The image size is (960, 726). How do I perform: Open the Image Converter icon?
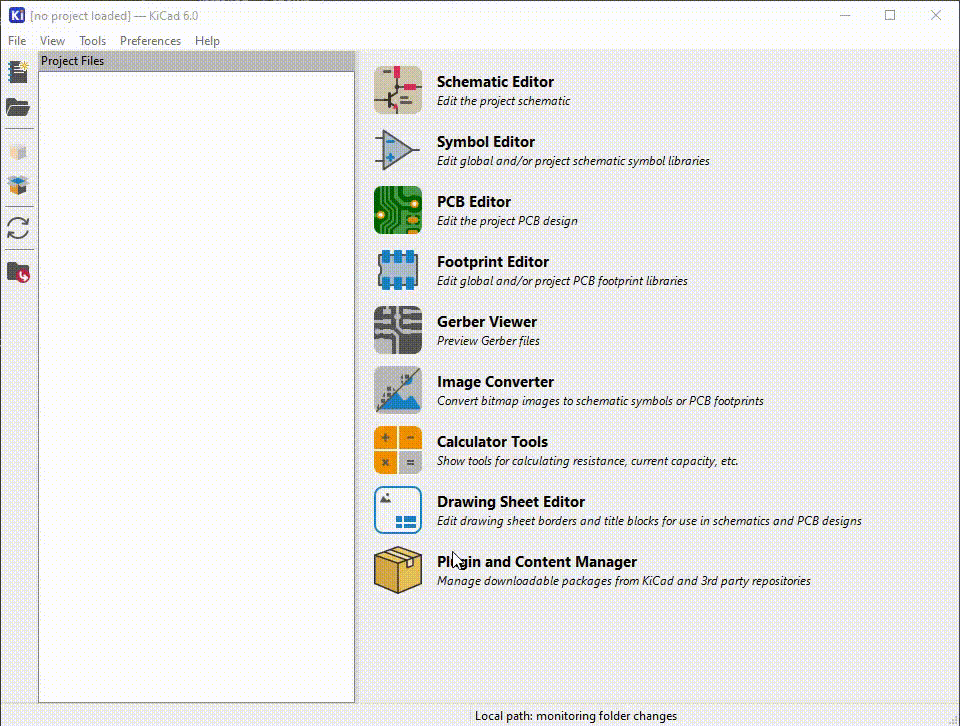pos(398,390)
